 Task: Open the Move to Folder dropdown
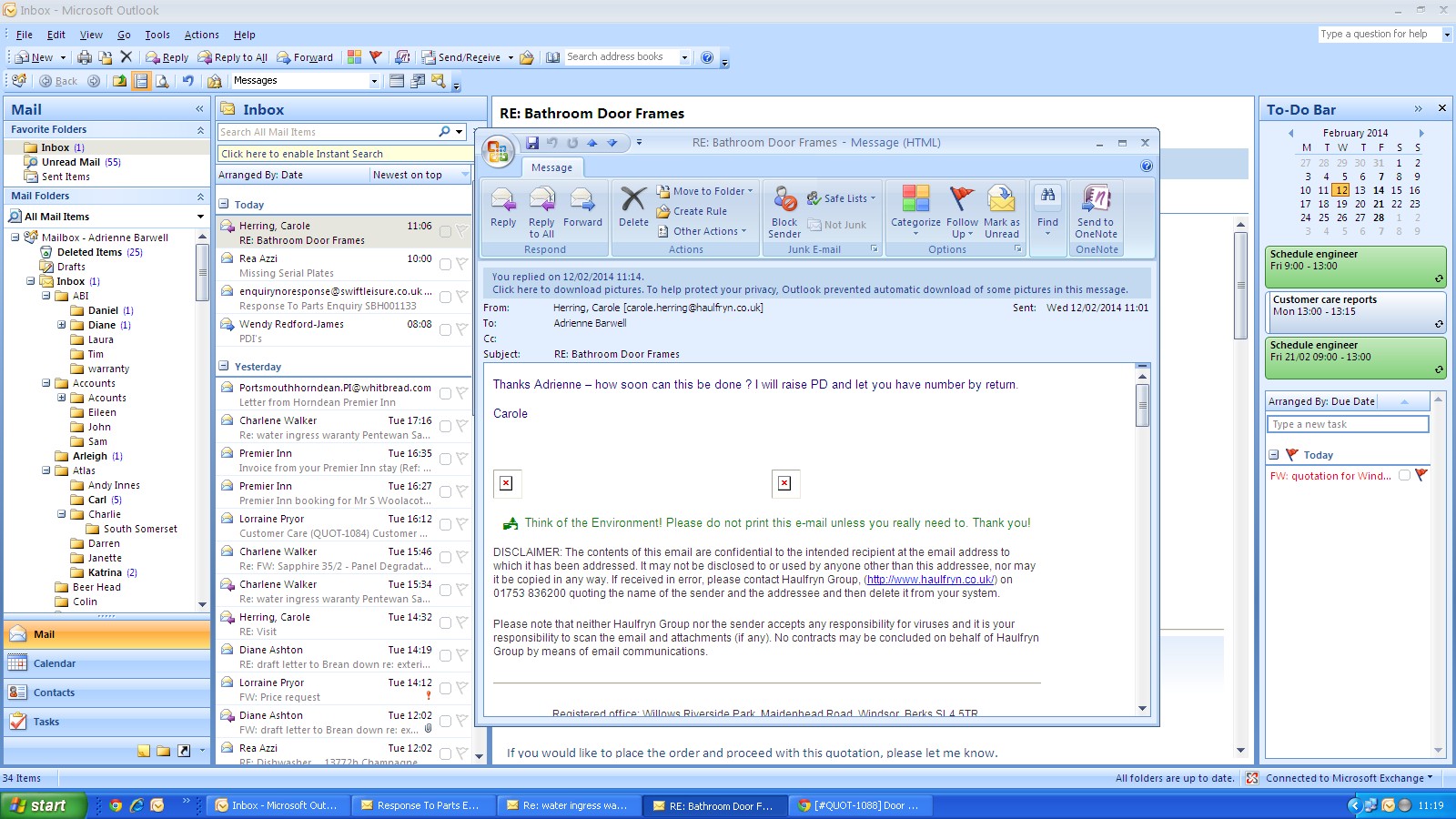(750, 191)
